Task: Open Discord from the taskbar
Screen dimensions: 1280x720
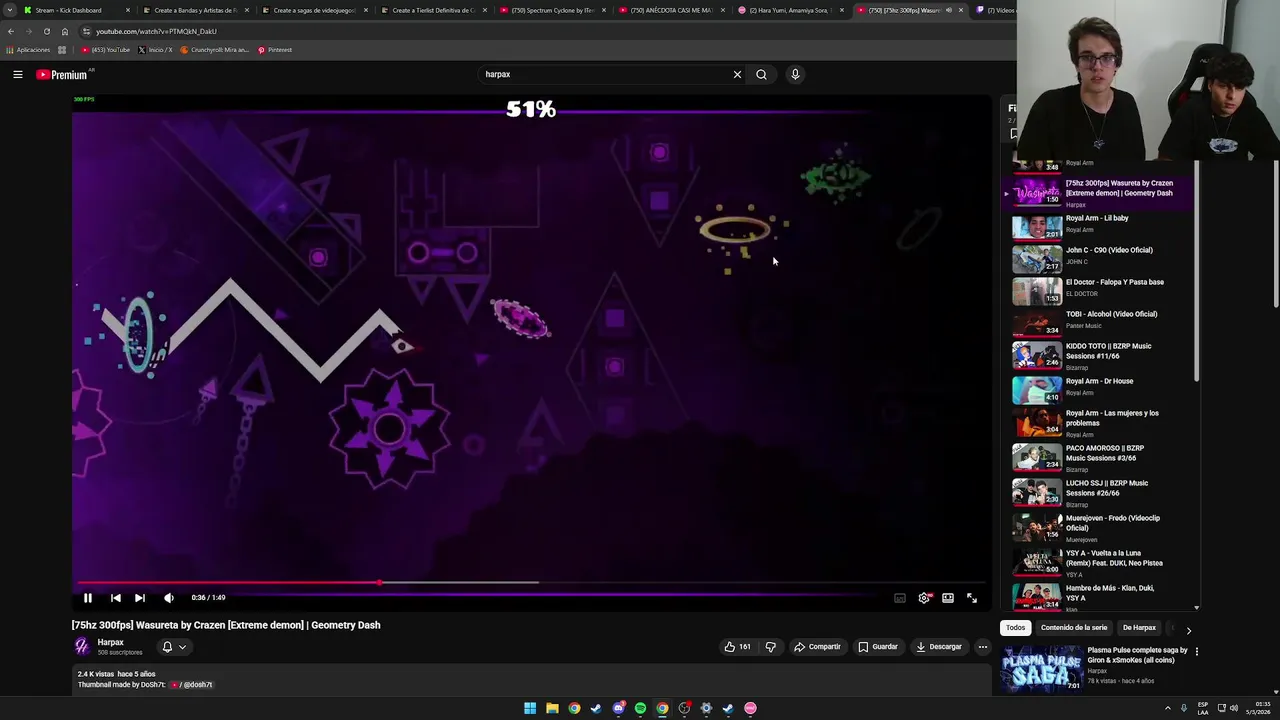Action: coord(618,708)
